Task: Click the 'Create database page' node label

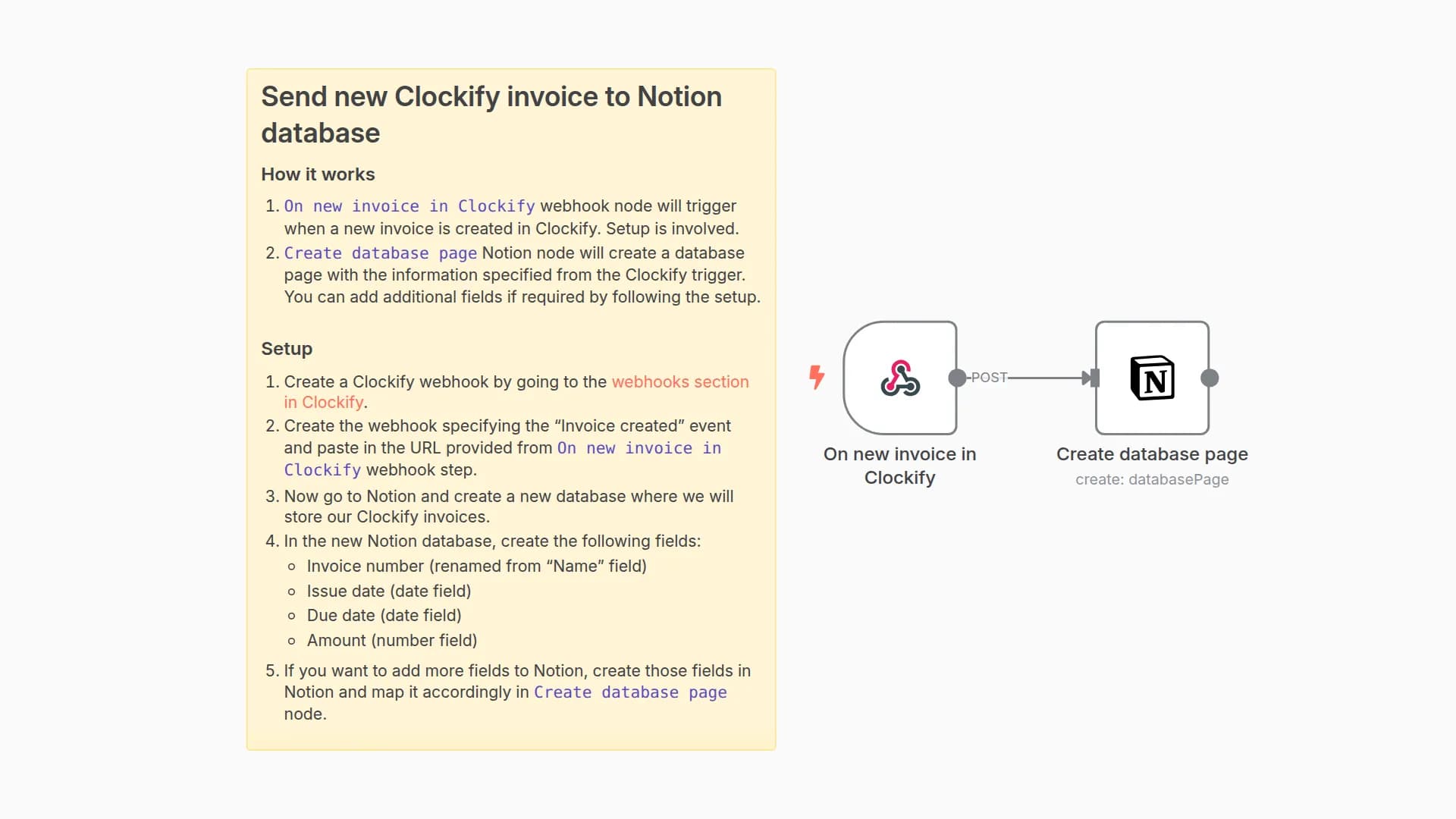Action: pyautogui.click(x=1152, y=453)
